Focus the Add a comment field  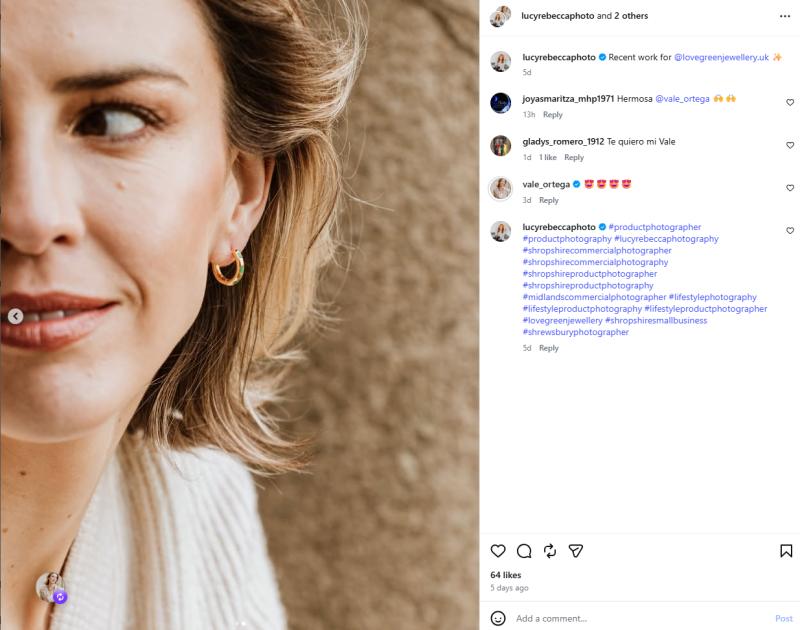[x=640, y=618]
